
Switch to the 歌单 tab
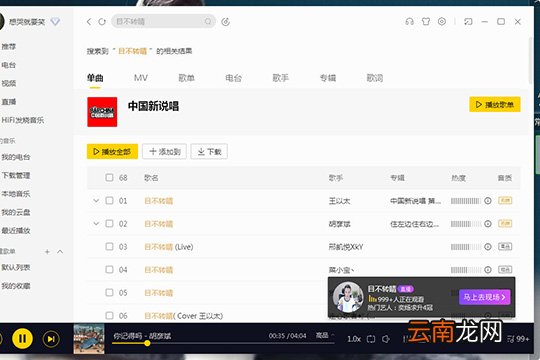187,78
